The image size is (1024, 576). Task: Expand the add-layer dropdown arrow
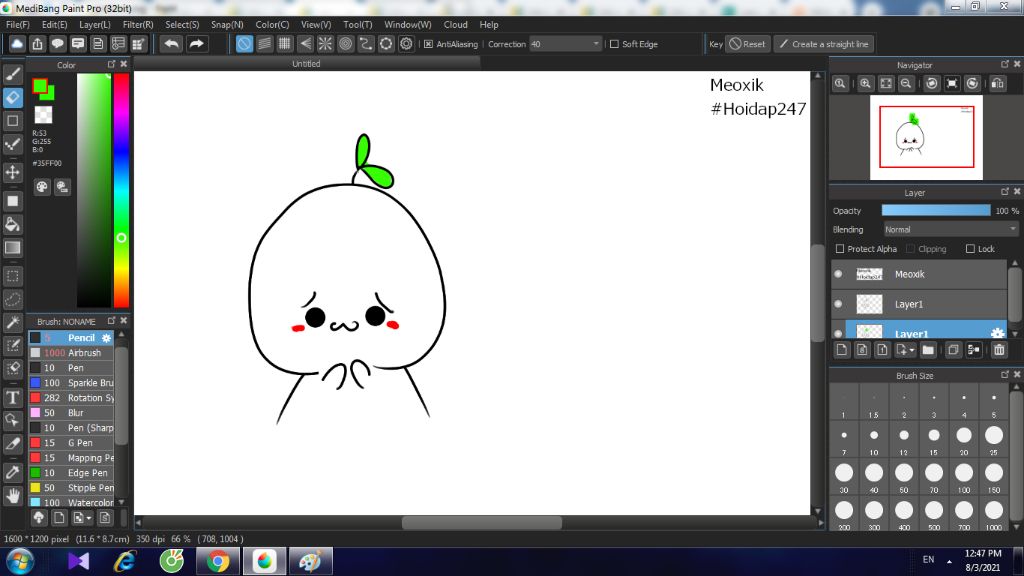pyautogui.click(x=912, y=351)
